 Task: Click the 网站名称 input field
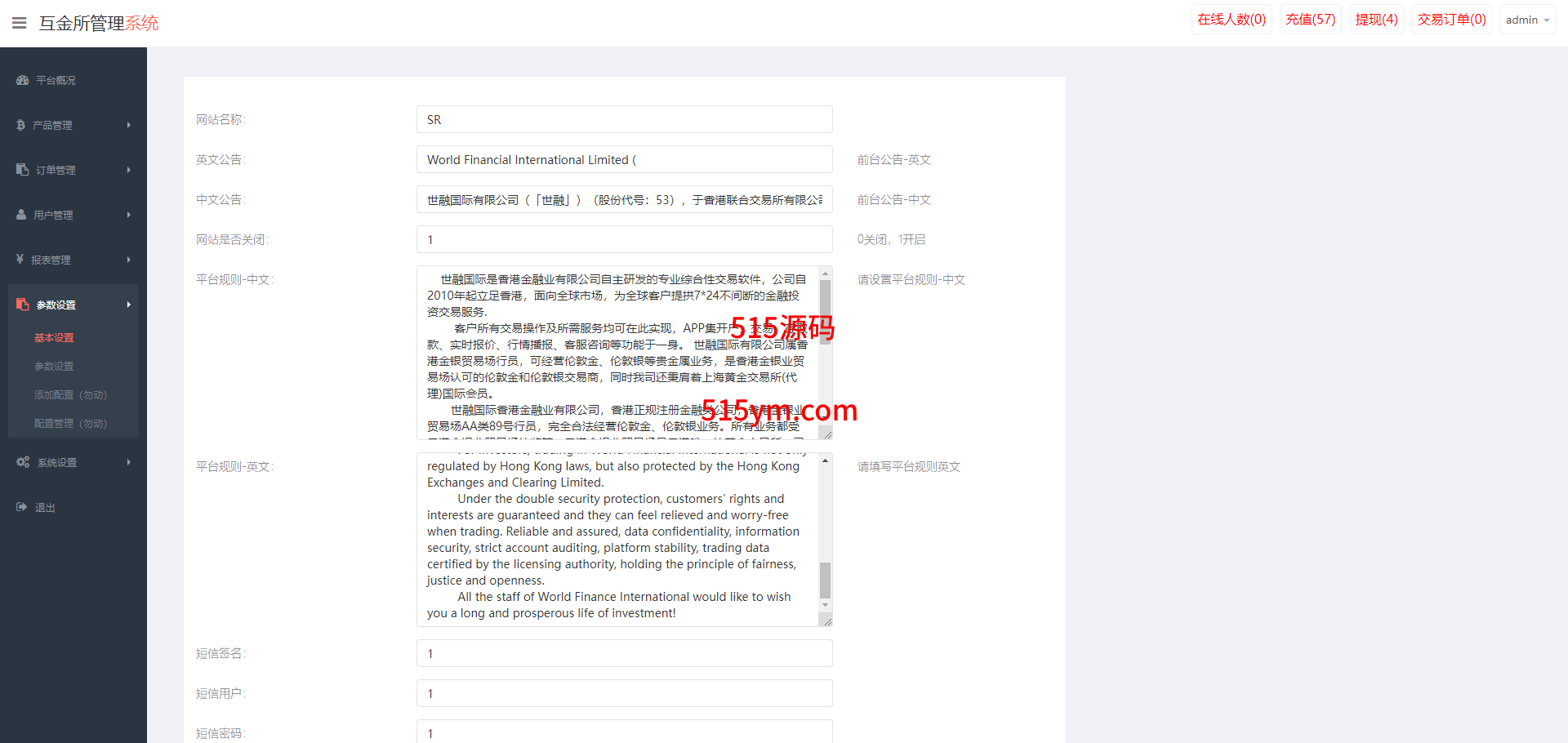tap(624, 119)
